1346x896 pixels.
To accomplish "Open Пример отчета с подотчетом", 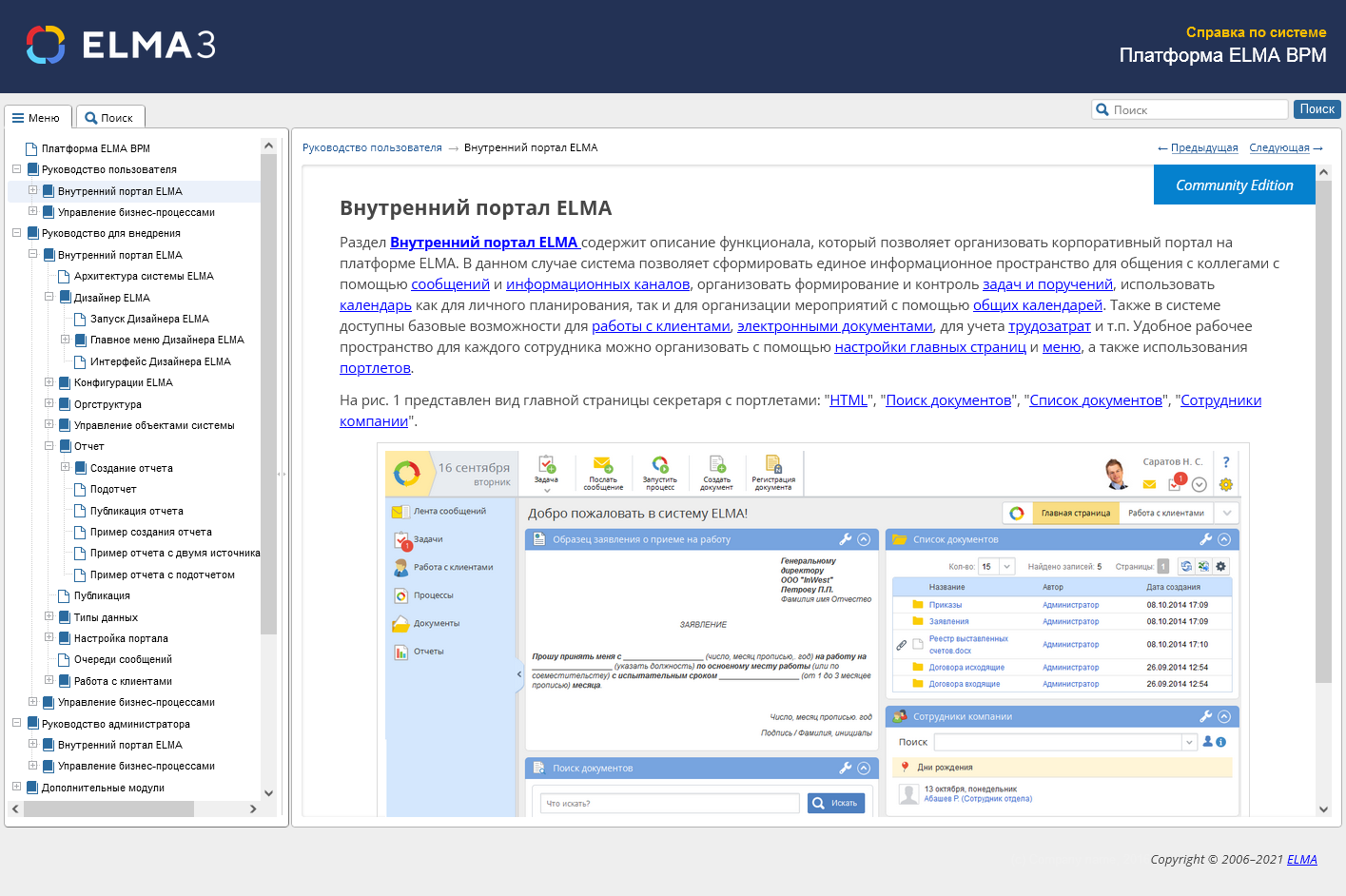I will point(162,575).
